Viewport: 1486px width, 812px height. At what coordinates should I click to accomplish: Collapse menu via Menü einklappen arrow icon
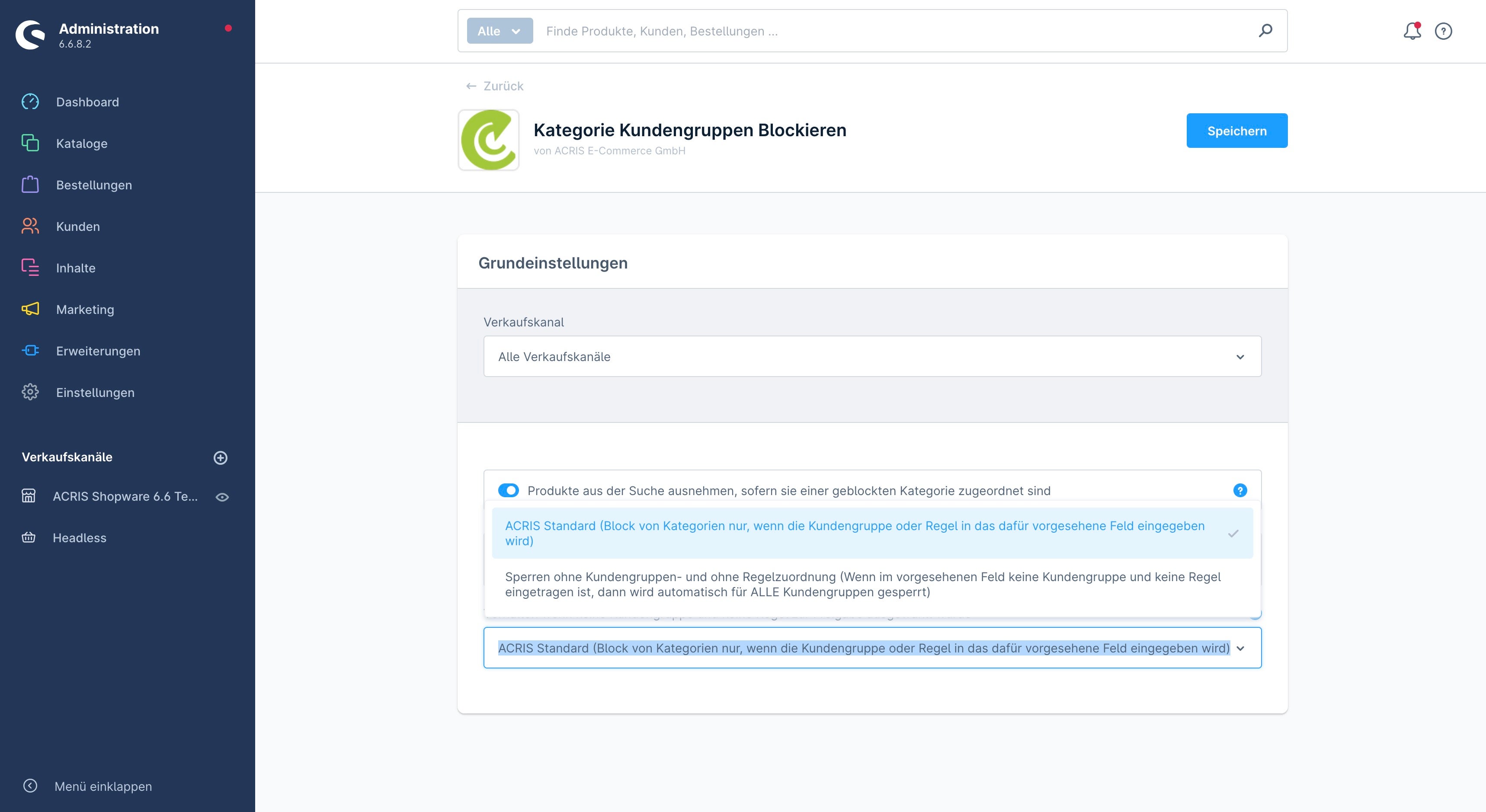click(x=30, y=786)
